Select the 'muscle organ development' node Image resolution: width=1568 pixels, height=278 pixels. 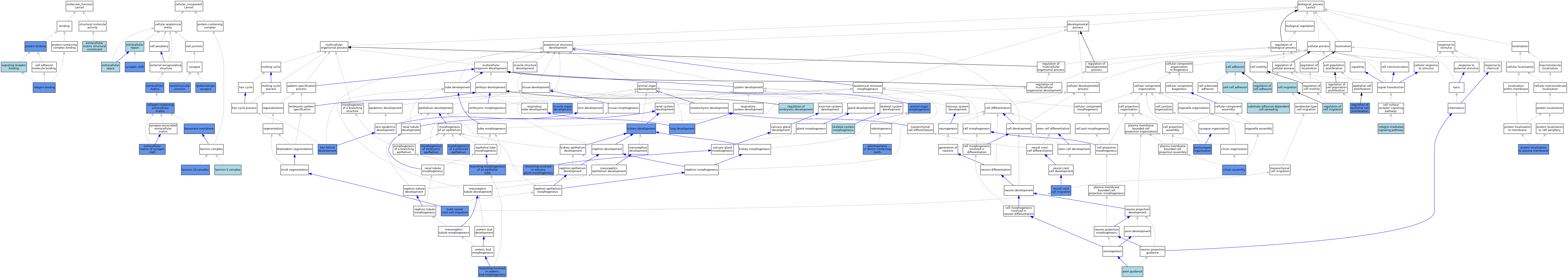(x=562, y=108)
